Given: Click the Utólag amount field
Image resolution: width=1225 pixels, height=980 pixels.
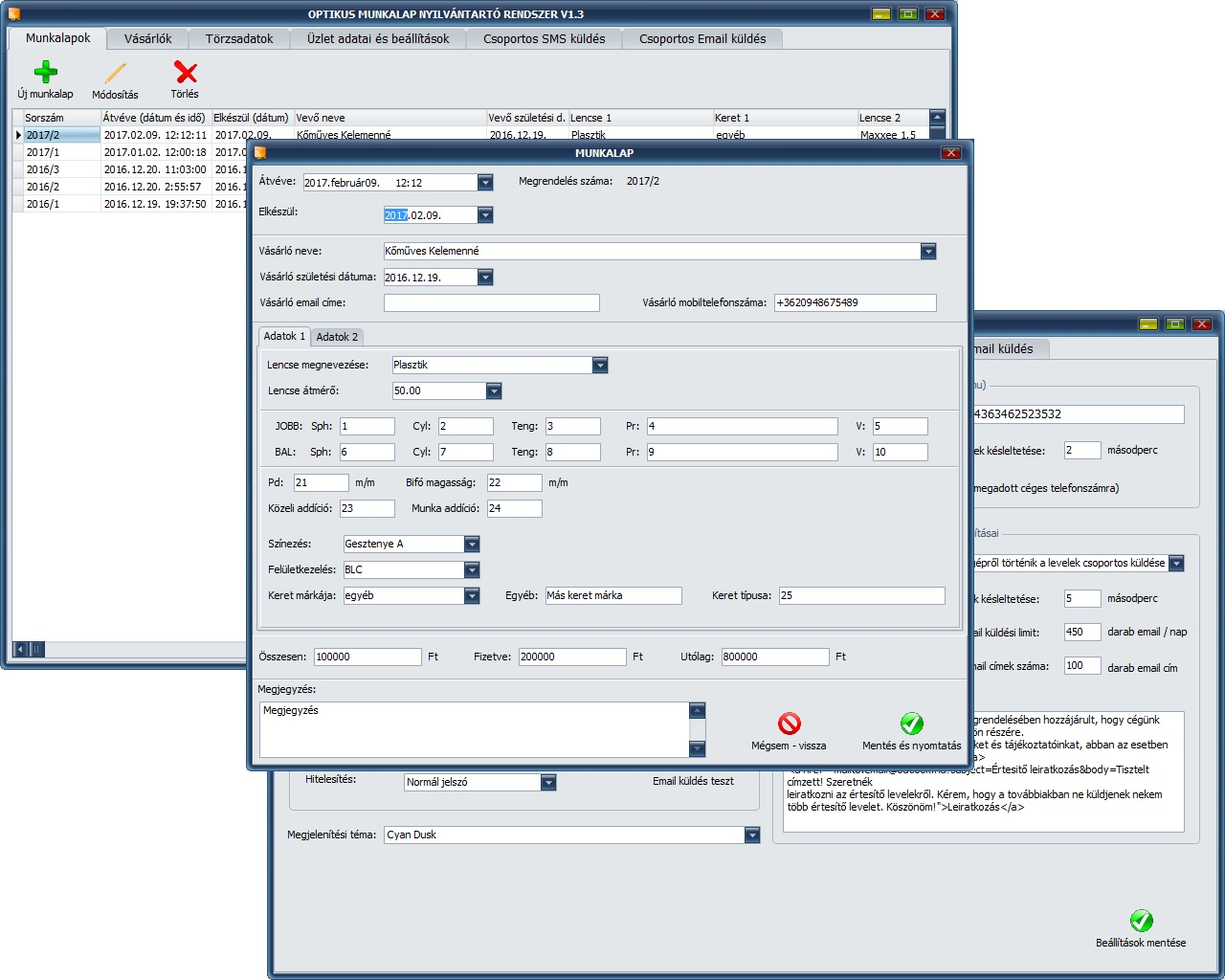Looking at the screenshot, I should click(775, 657).
